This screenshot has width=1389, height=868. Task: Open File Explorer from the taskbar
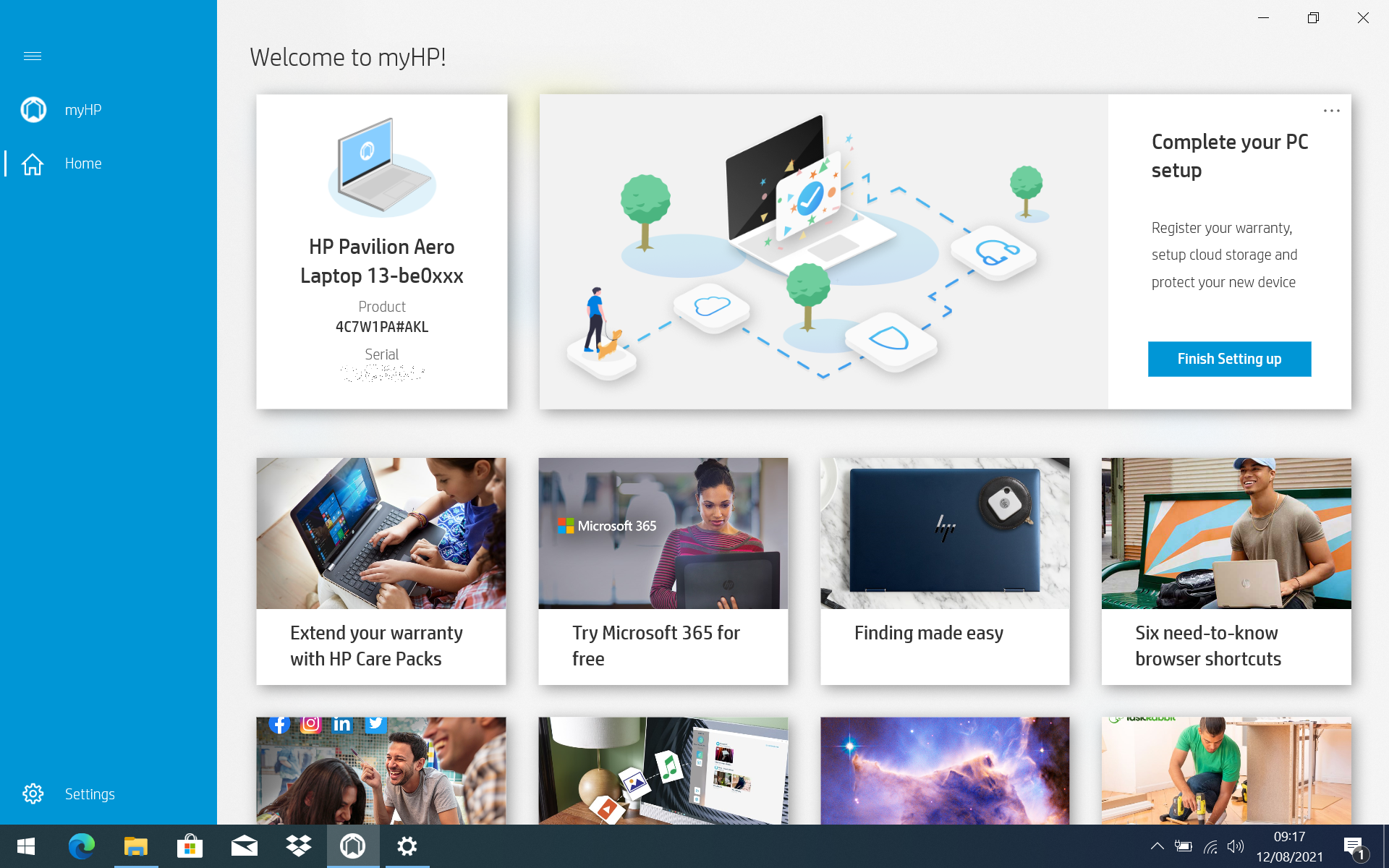click(x=135, y=846)
